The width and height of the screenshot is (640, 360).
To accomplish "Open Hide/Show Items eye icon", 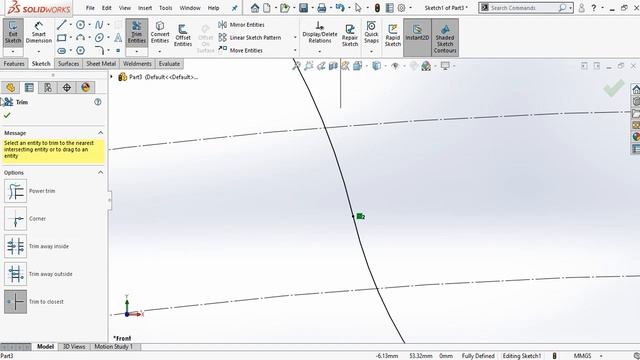I will point(395,66).
